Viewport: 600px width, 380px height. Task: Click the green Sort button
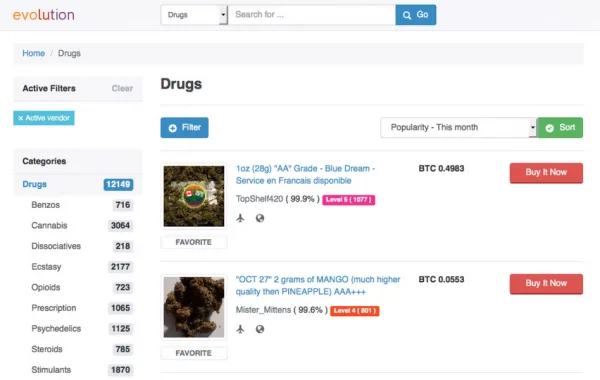(560, 127)
